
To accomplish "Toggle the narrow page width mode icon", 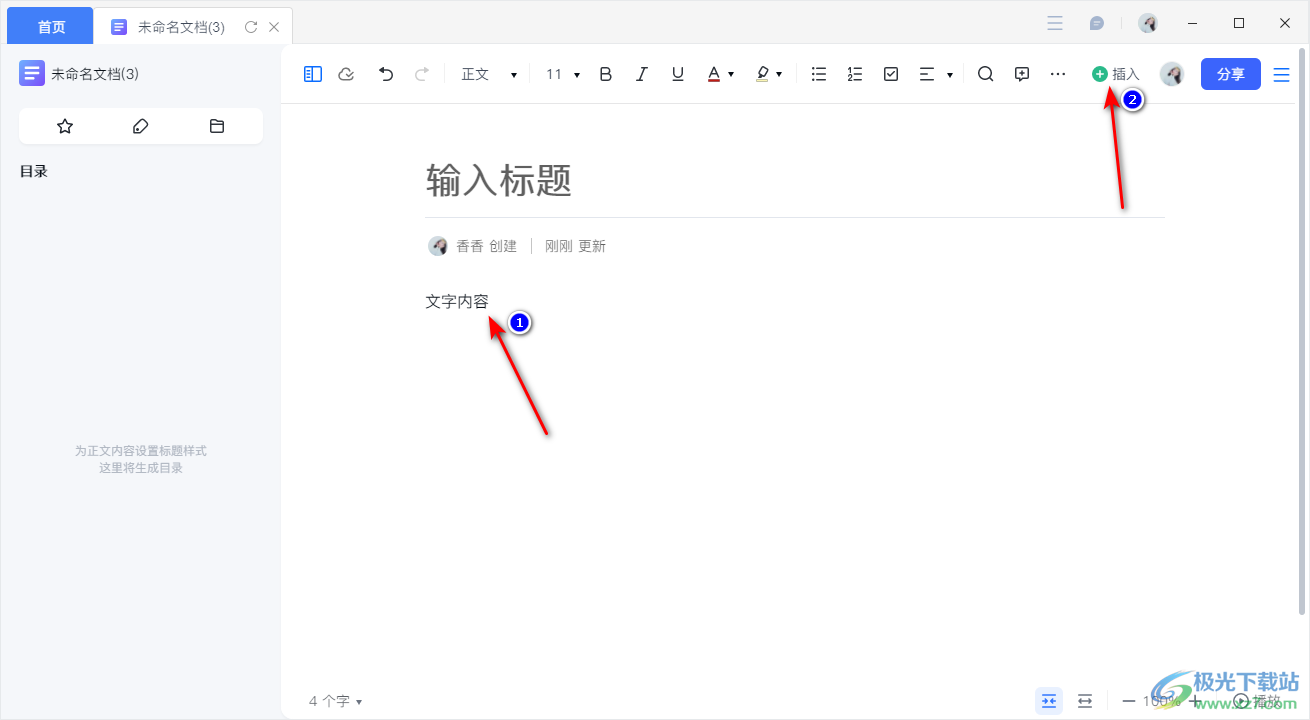I will (x=1049, y=701).
